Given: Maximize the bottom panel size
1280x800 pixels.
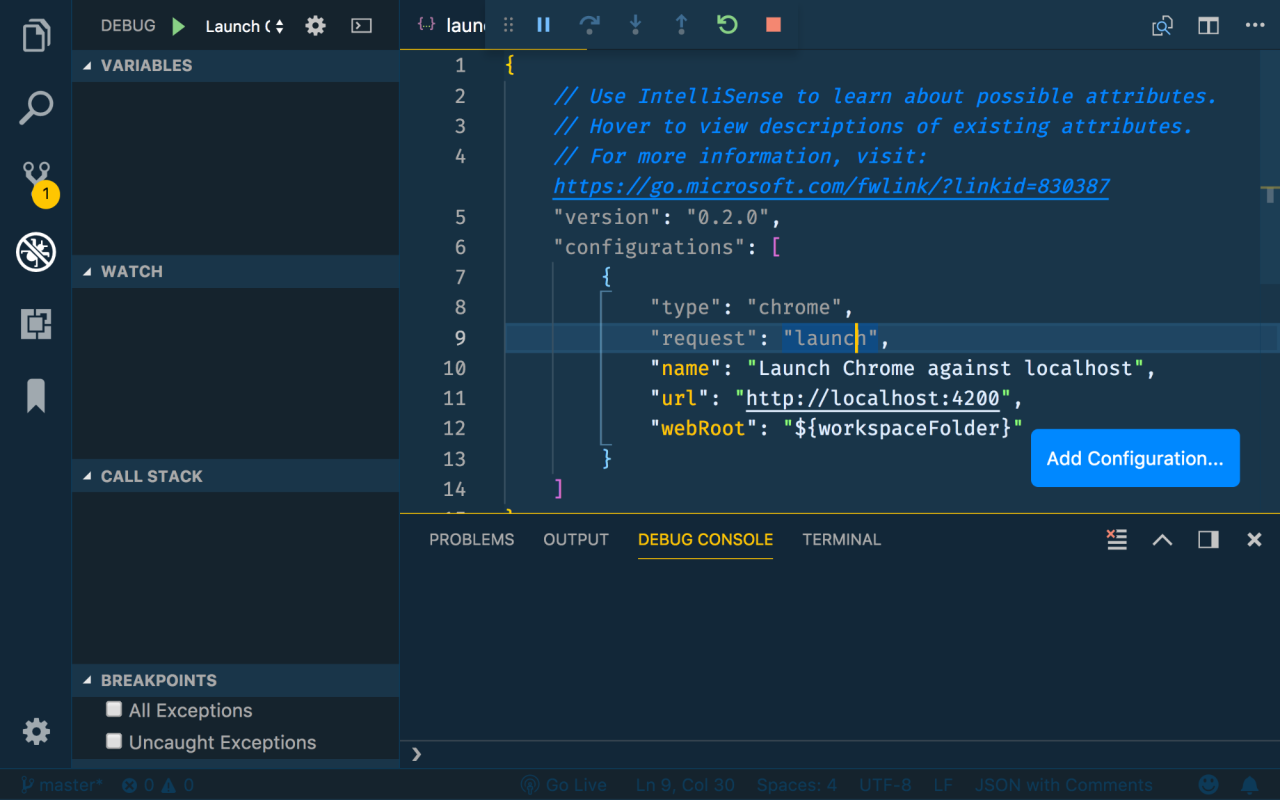Looking at the screenshot, I should pyautogui.click(x=1161, y=539).
